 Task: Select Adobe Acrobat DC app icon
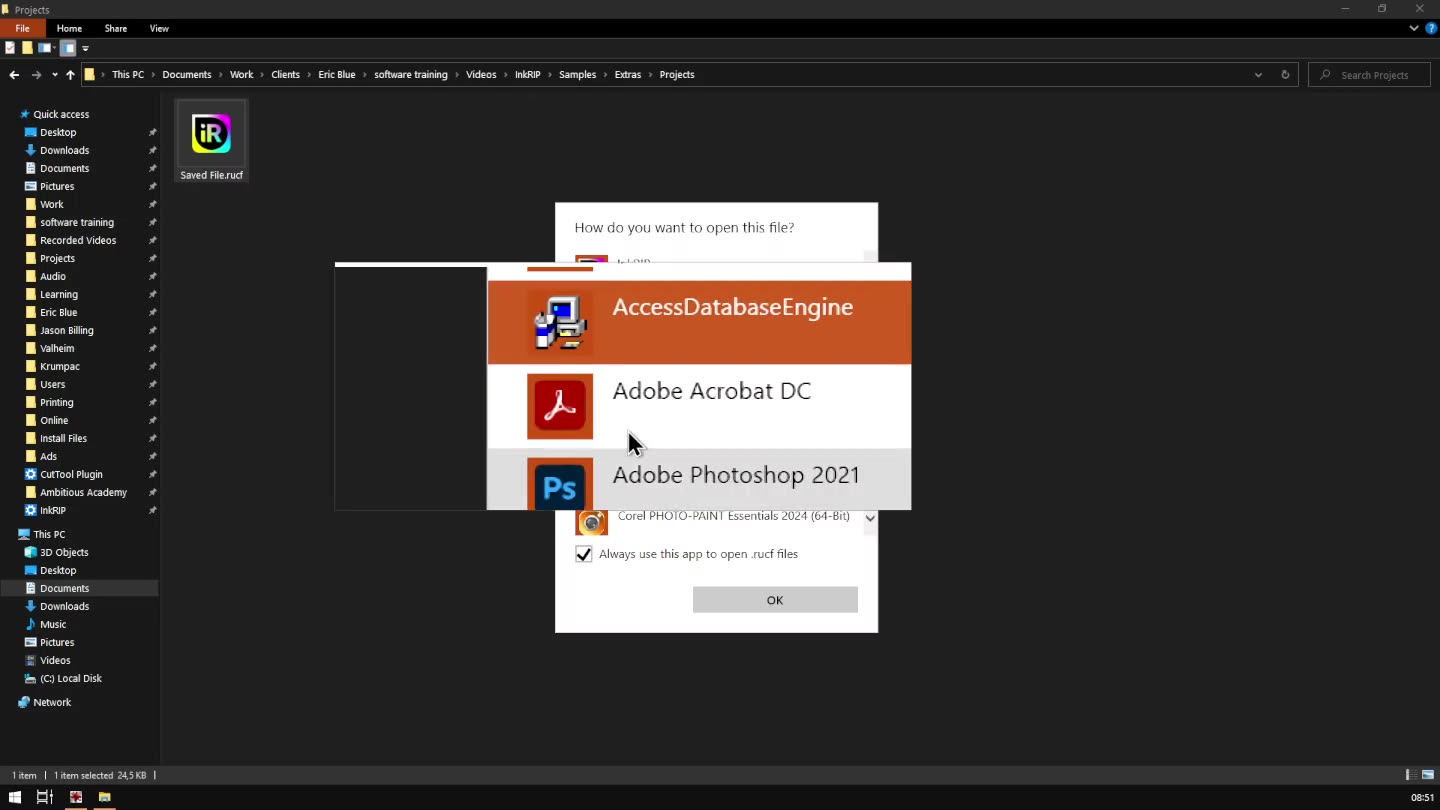pos(559,406)
